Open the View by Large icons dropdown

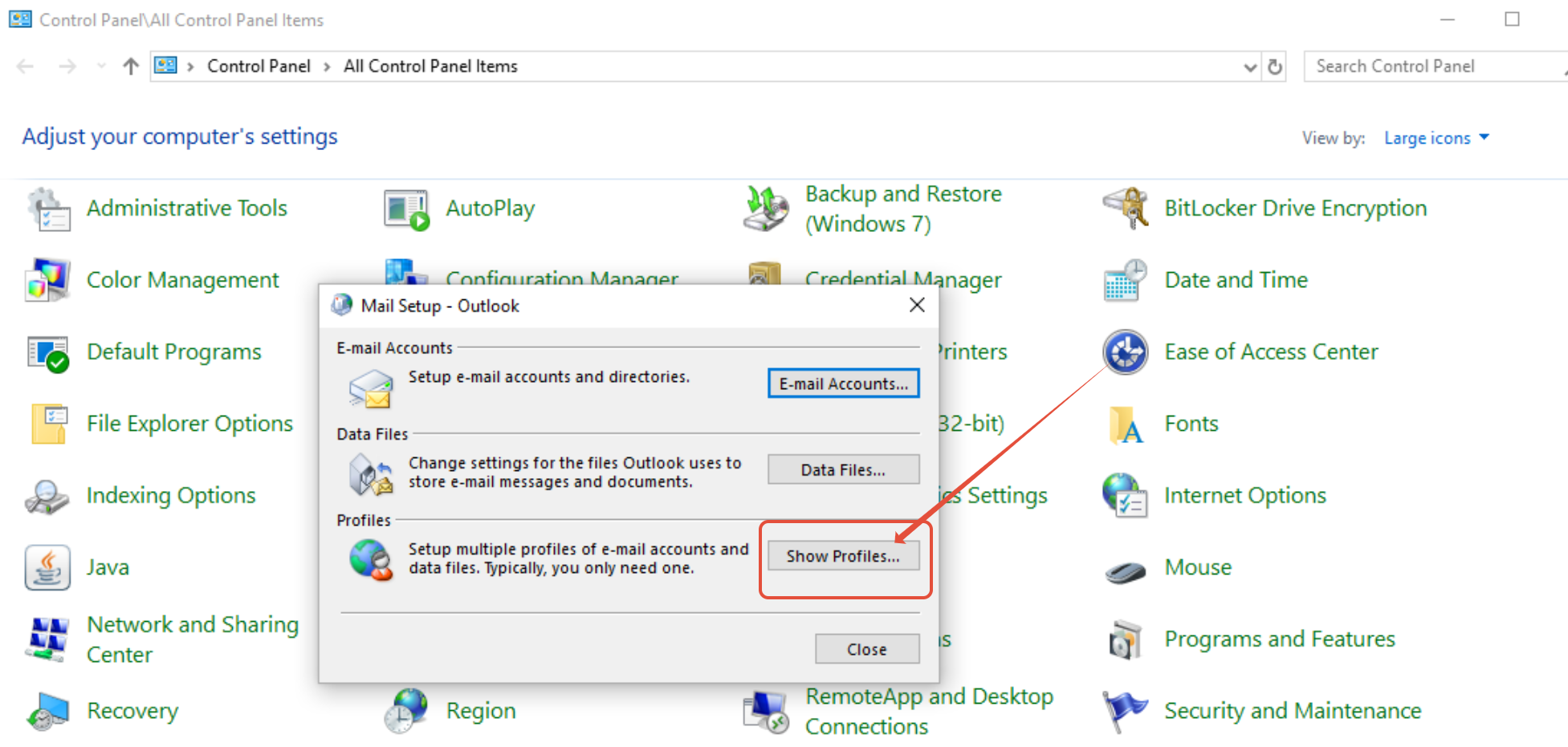pos(1436,138)
